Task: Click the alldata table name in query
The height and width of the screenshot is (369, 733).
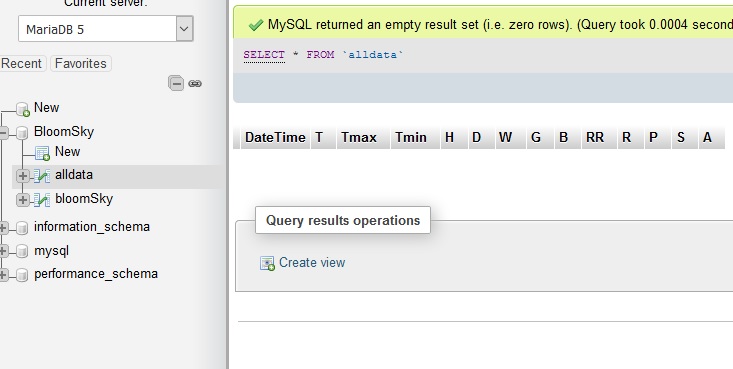Action: (373, 55)
